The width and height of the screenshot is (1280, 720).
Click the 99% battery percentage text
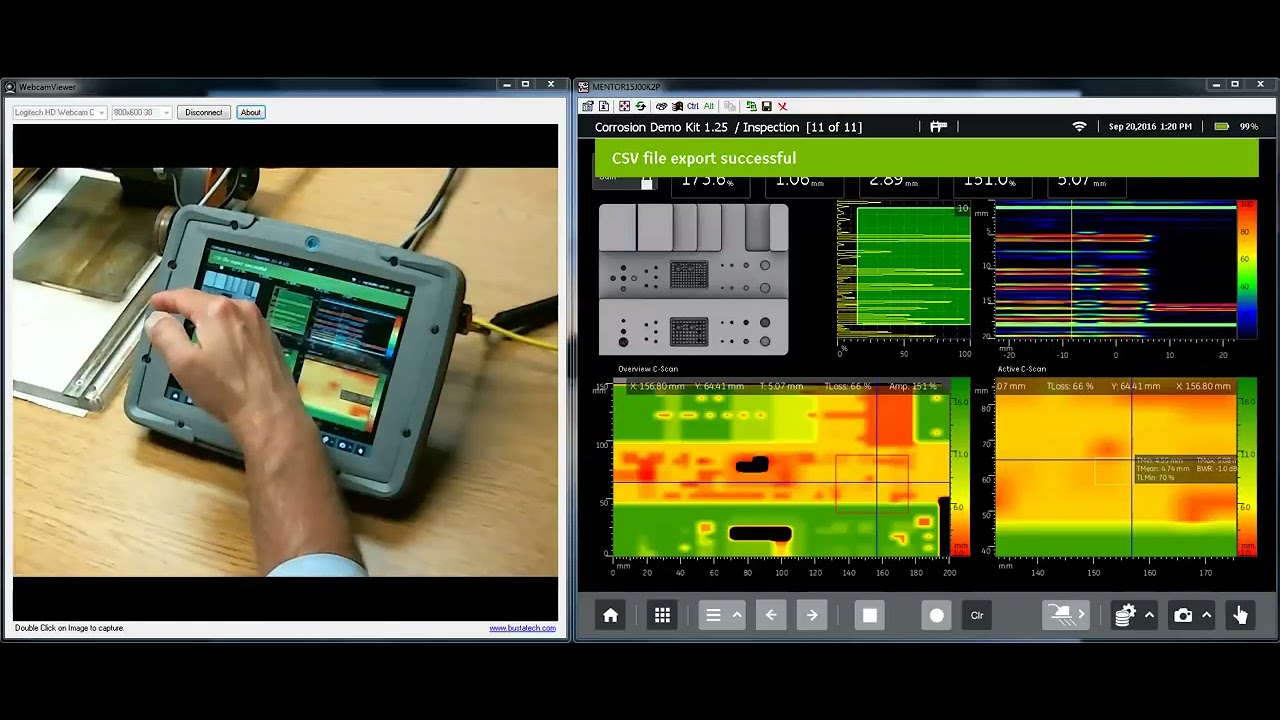coord(1249,127)
